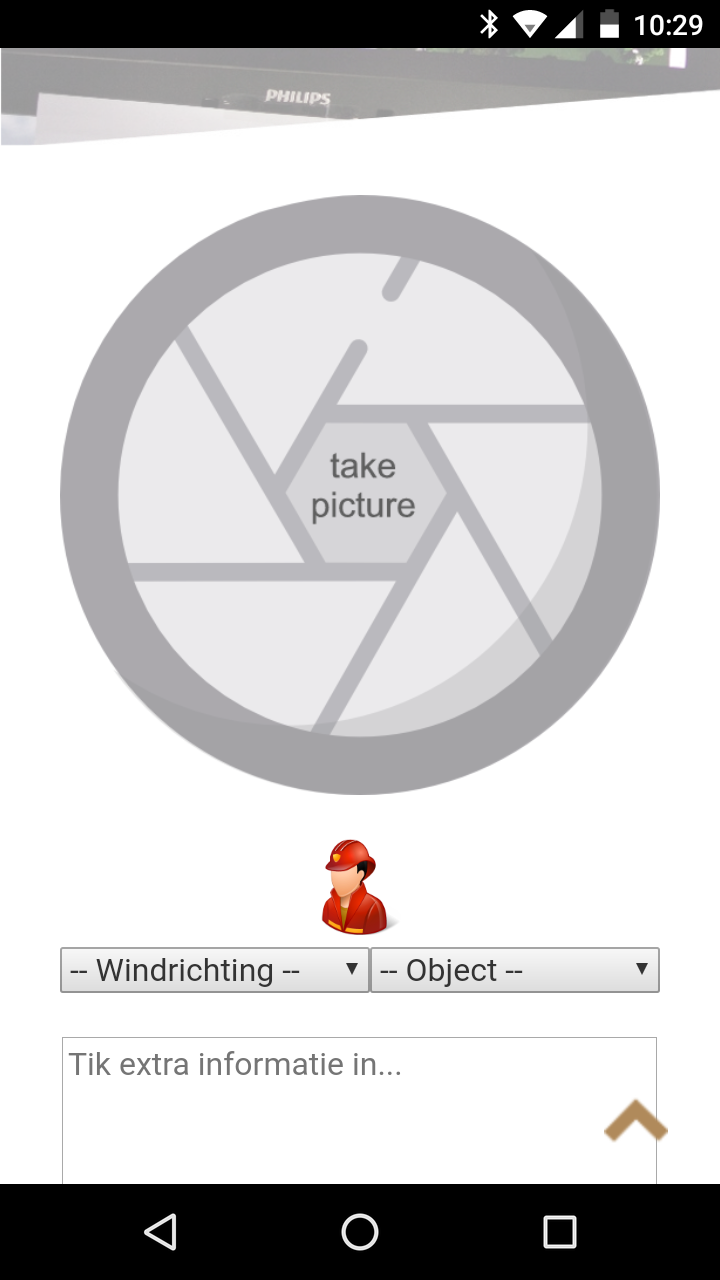This screenshot has width=720, height=1280.
Task: Tap the Android recent apps square
Action: pos(560,1232)
